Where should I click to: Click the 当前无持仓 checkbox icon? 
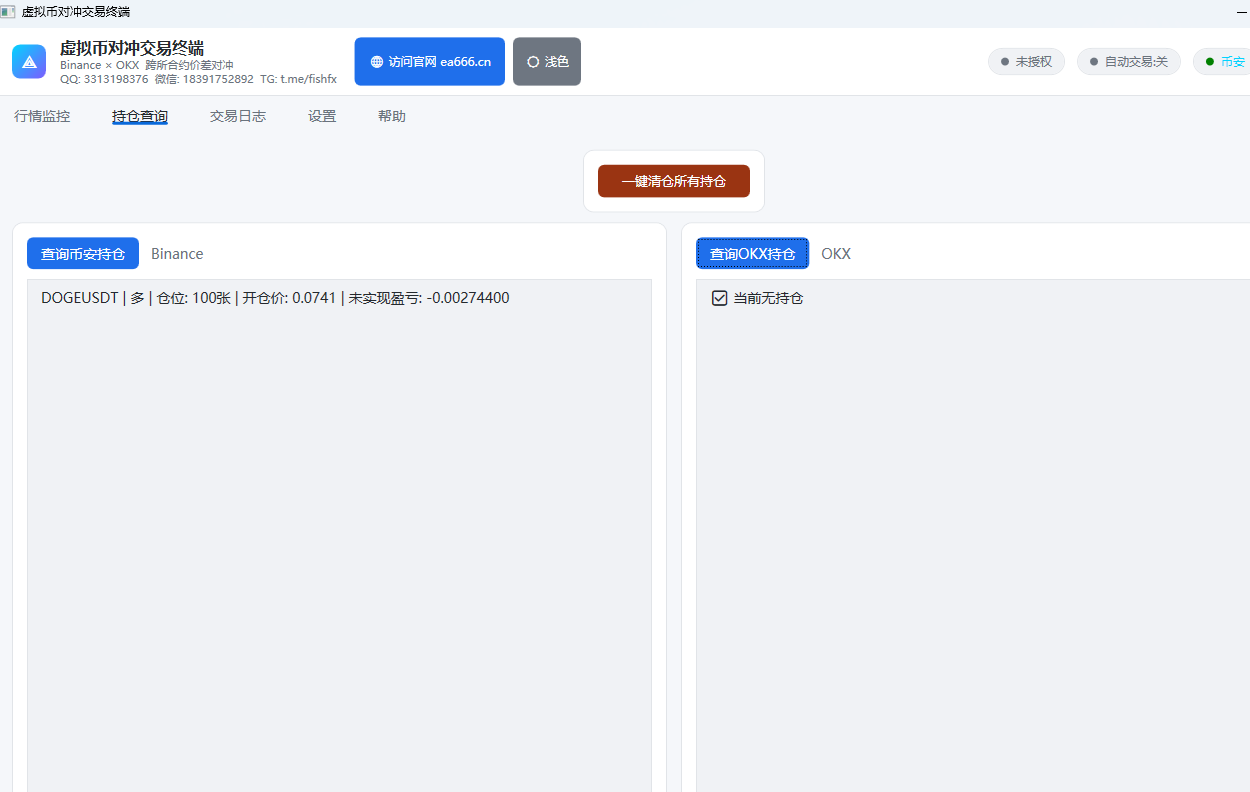(x=719, y=298)
